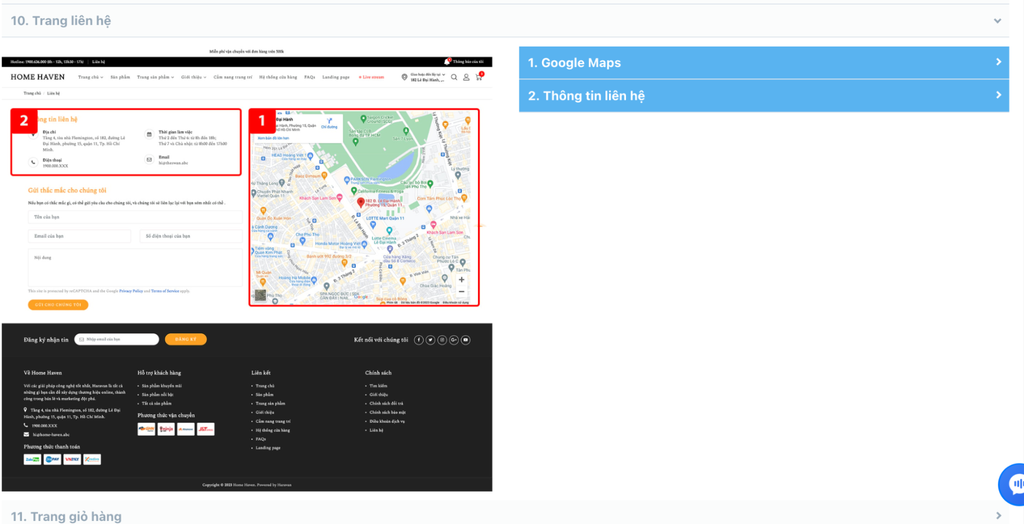Click the orange 'Đăng ký' subscribe button
The height and width of the screenshot is (524, 1024).
[x=185, y=340]
